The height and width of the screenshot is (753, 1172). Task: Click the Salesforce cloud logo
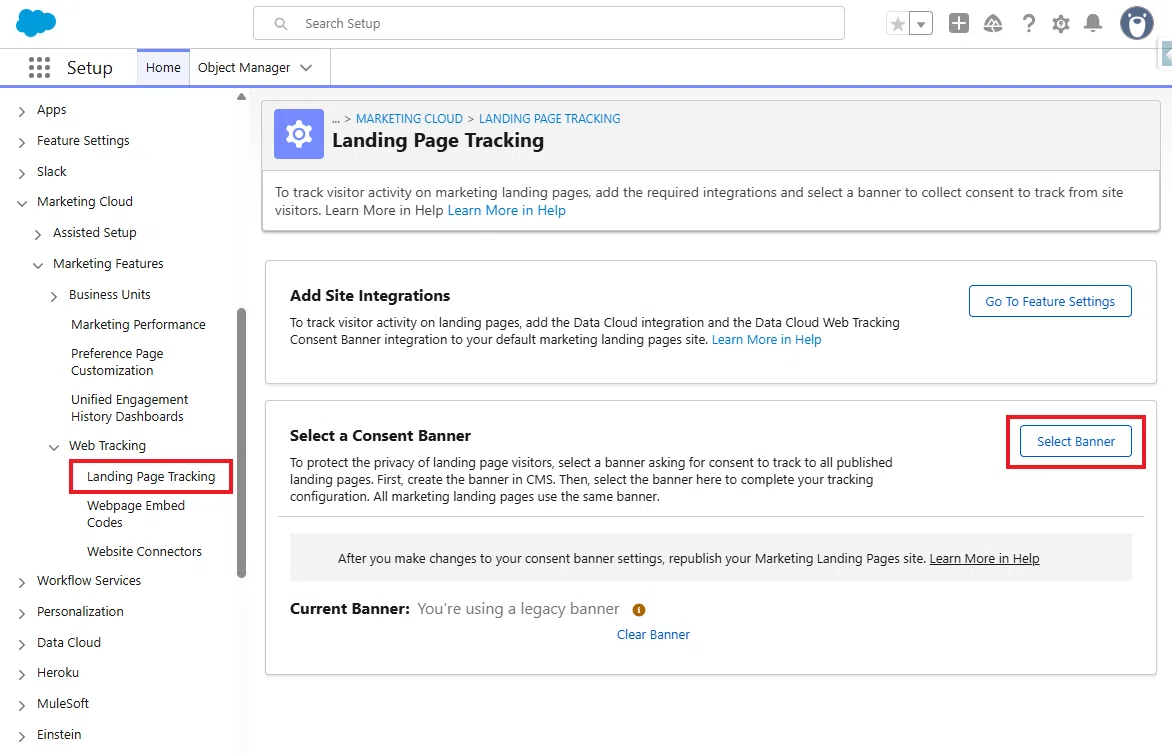pos(36,22)
